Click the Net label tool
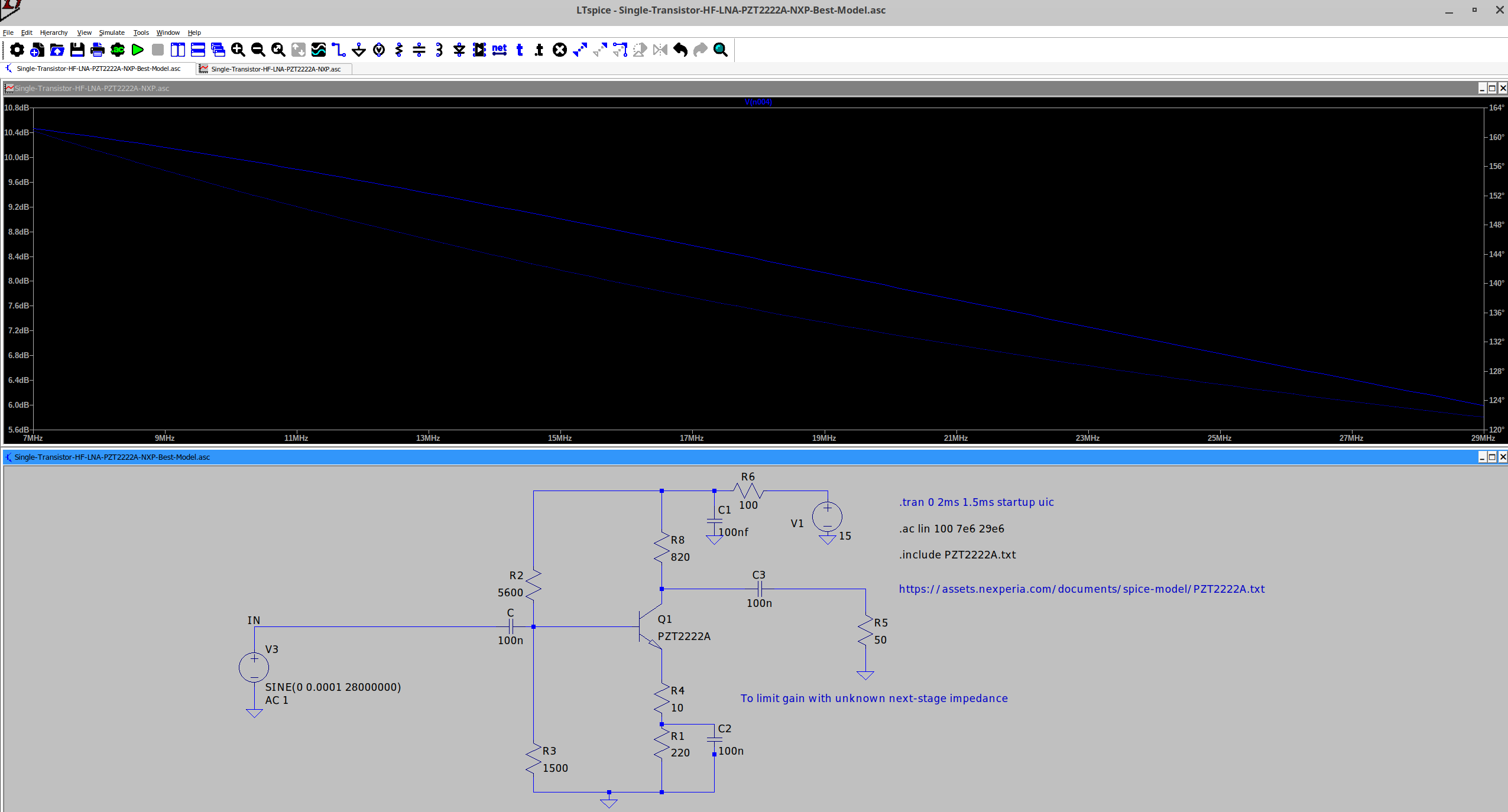This screenshot has width=1508, height=812. pos(500,50)
